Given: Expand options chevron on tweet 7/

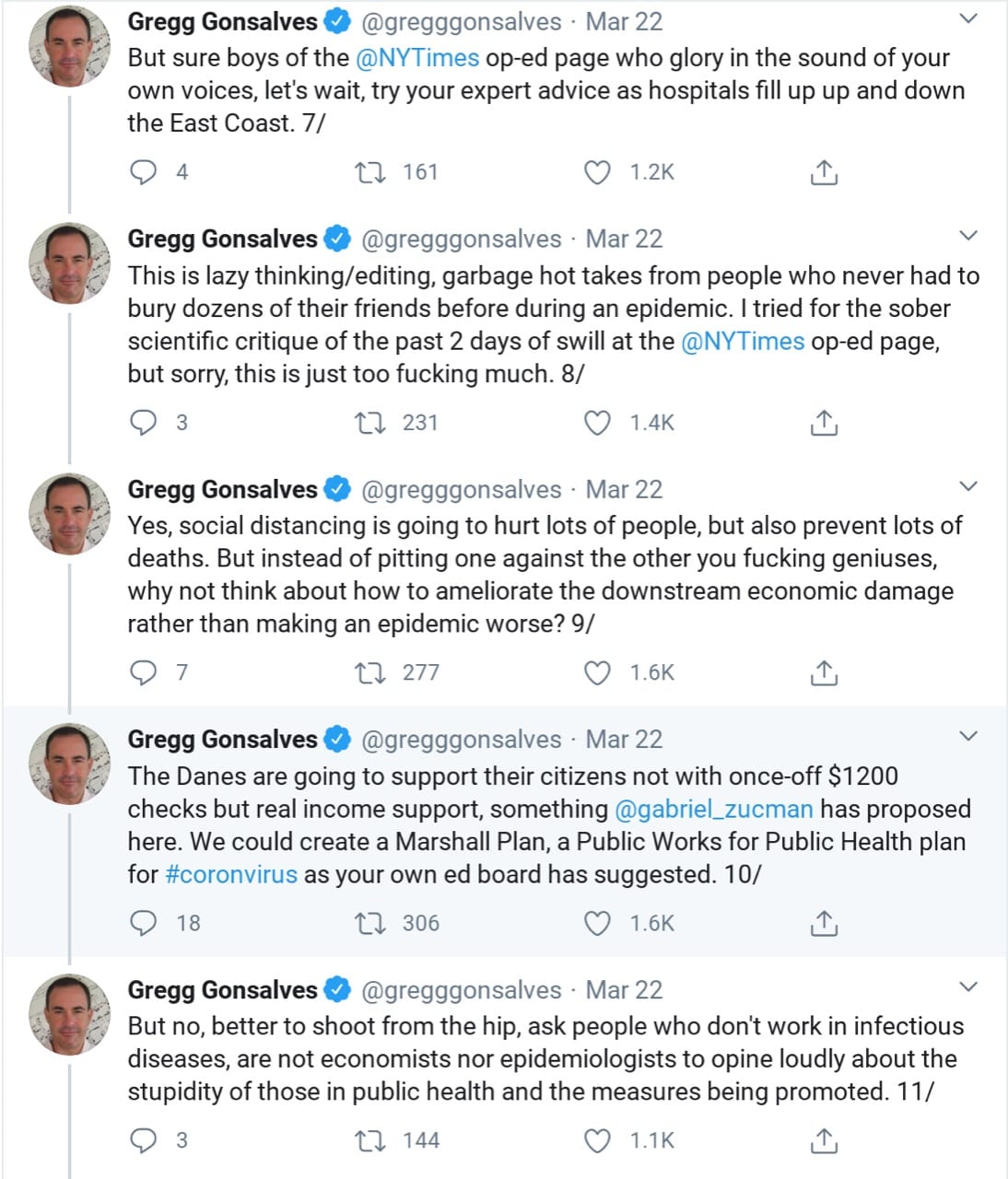Looking at the screenshot, I should click(x=967, y=18).
